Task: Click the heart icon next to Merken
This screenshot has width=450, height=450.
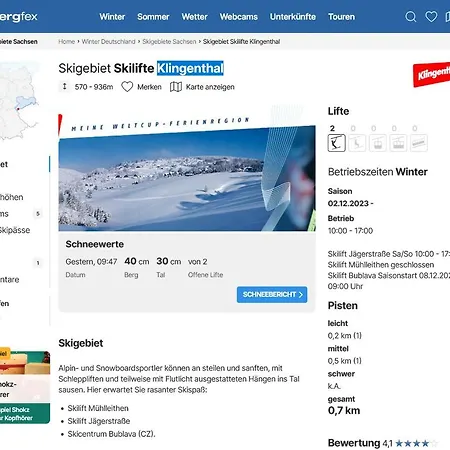Action: tap(127, 87)
